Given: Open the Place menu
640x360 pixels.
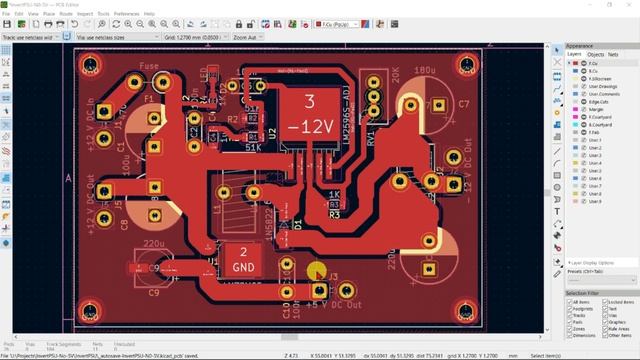Looking at the screenshot, I should pyautogui.click(x=49, y=14).
